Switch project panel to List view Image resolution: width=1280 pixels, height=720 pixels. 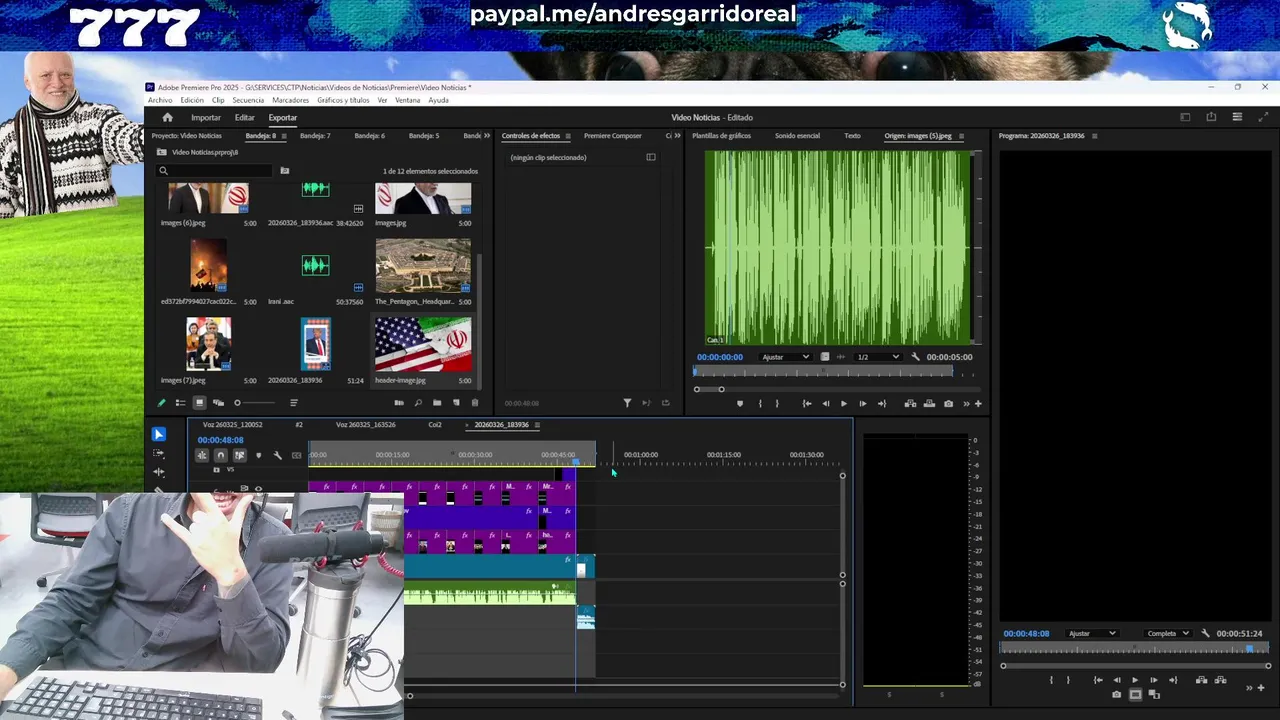tap(180, 403)
